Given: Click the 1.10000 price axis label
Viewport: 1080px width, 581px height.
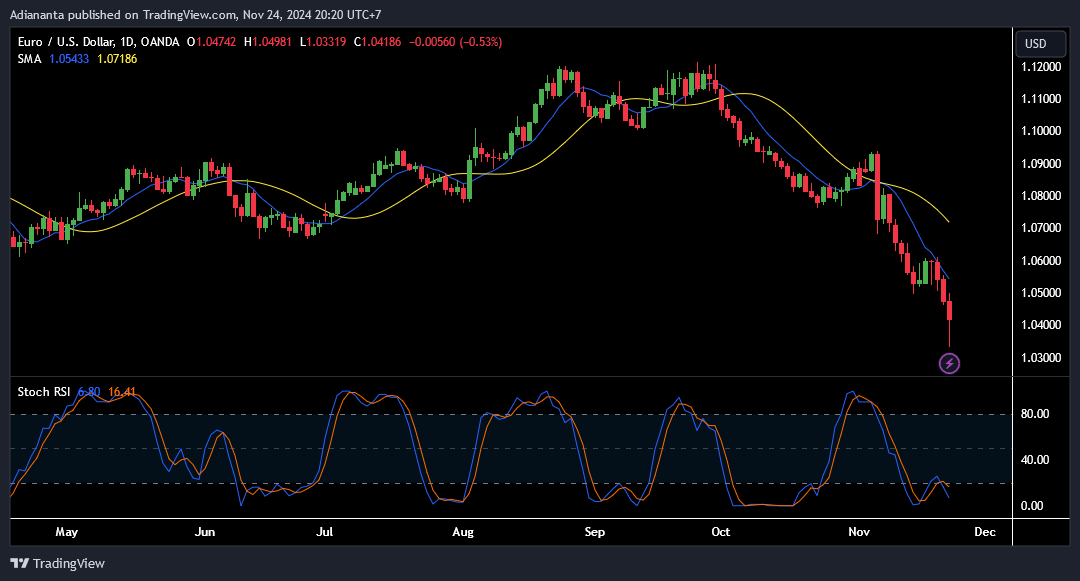Looking at the screenshot, I should pyautogui.click(x=1041, y=131).
